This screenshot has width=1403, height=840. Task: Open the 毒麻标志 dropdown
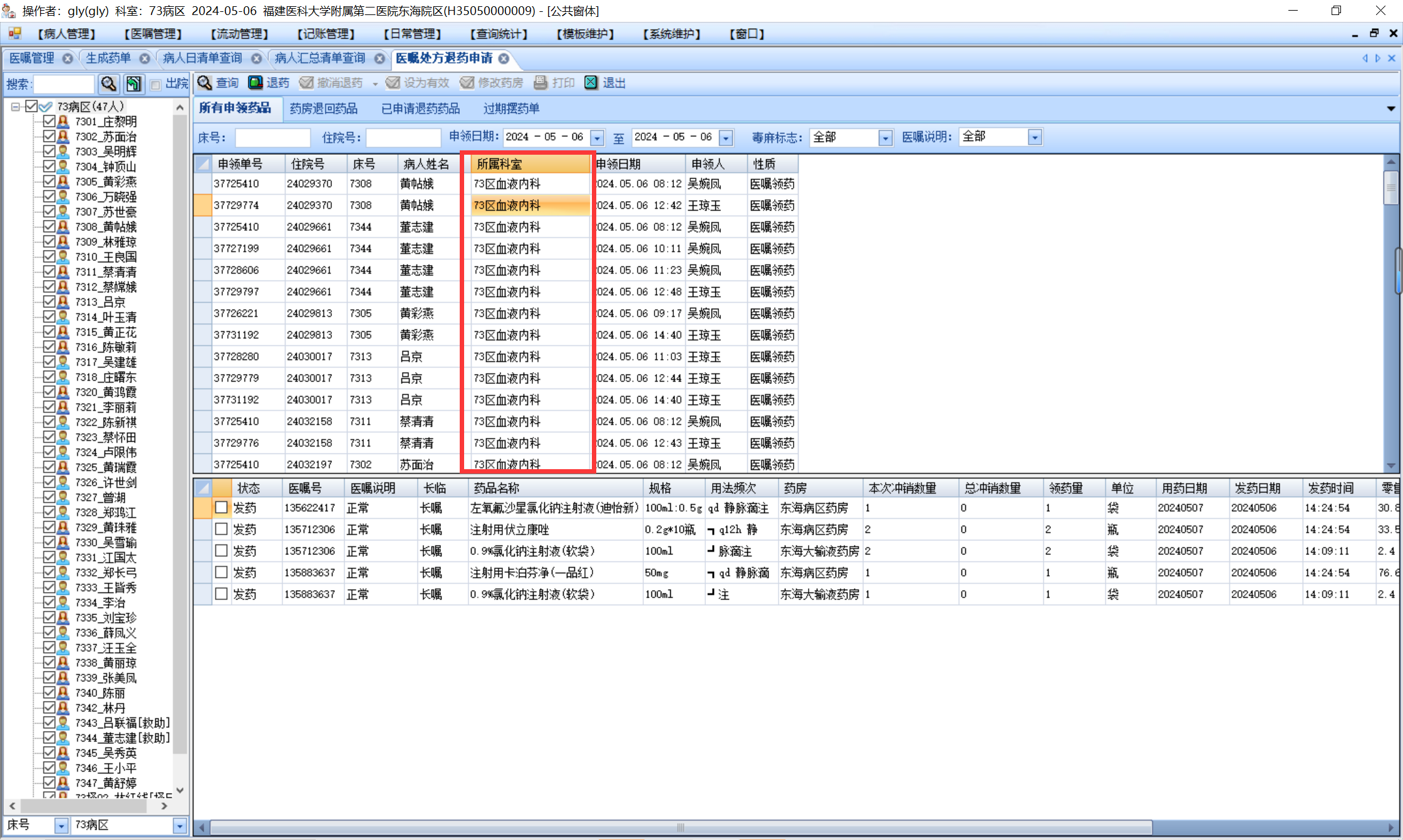pos(885,137)
